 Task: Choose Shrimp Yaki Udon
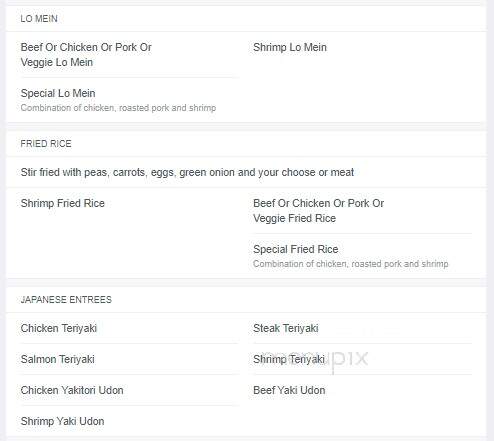pos(62,421)
